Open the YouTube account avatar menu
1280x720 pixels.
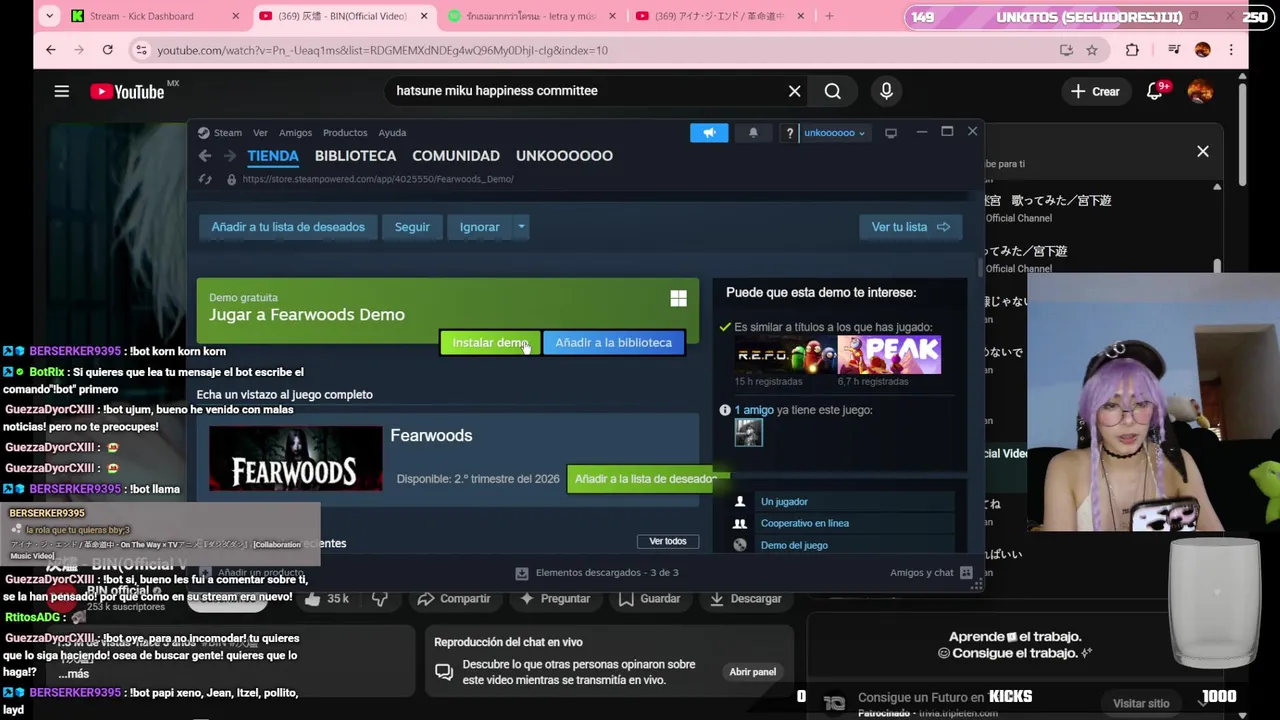tap(1200, 91)
